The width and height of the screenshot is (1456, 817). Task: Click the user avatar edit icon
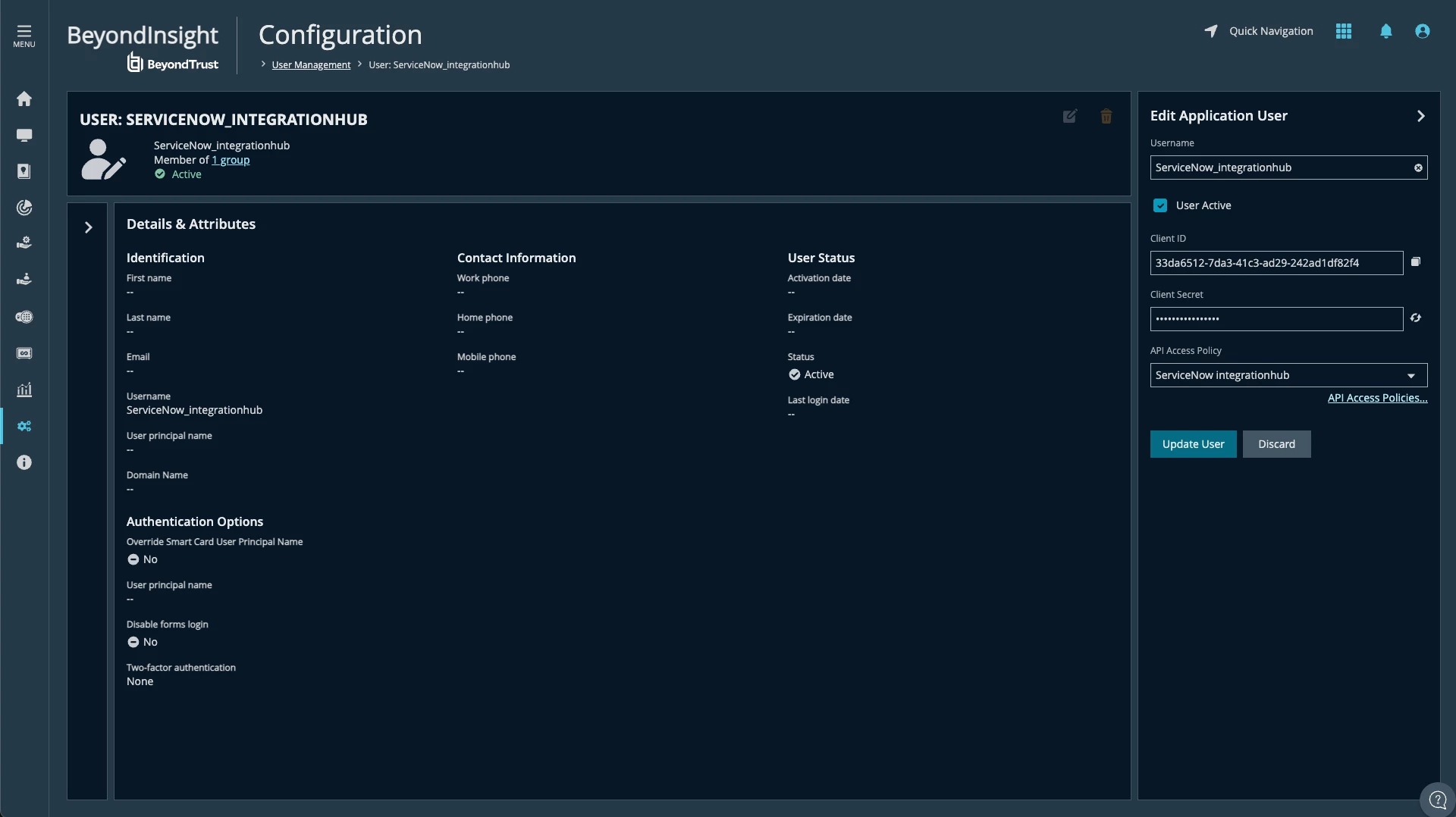(103, 159)
